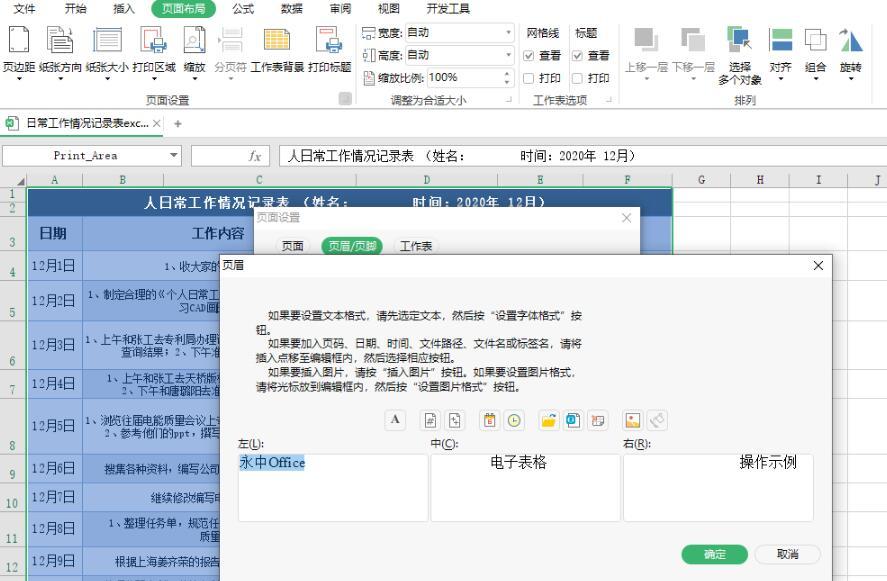Open the 公式 ribbon tab
This screenshot has height=581, width=887.
click(242, 9)
